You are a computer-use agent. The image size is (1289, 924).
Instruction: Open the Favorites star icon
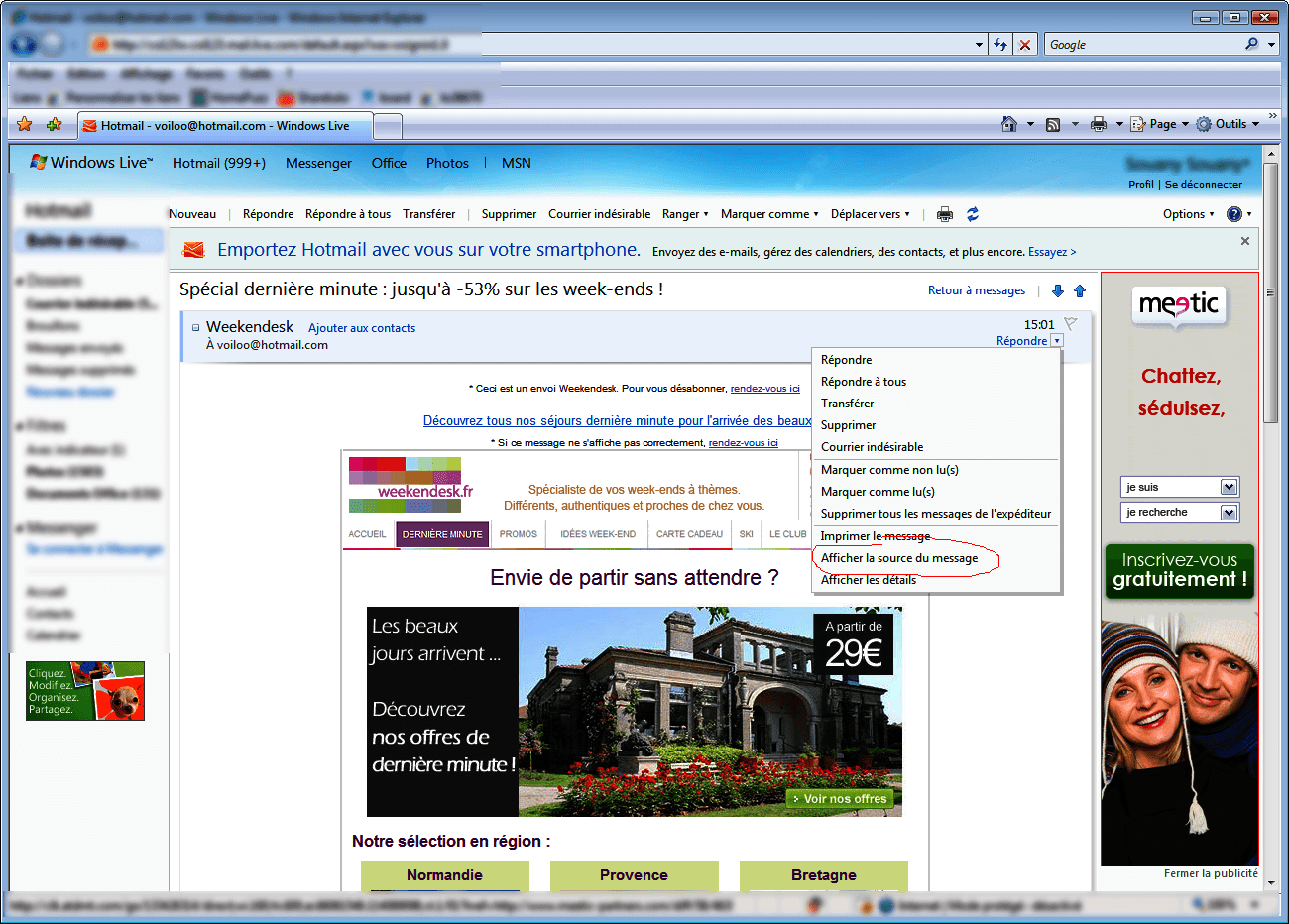tap(25, 124)
